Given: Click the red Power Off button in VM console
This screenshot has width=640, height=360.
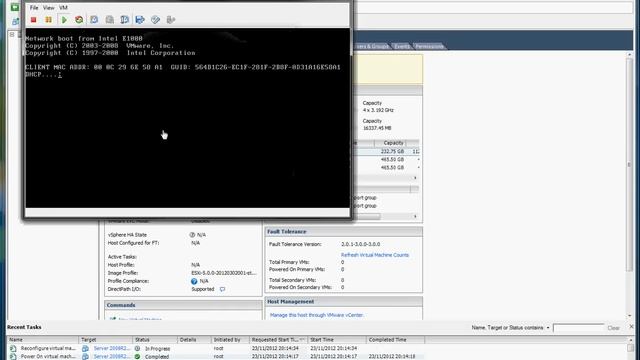Looking at the screenshot, I should (x=33, y=20).
